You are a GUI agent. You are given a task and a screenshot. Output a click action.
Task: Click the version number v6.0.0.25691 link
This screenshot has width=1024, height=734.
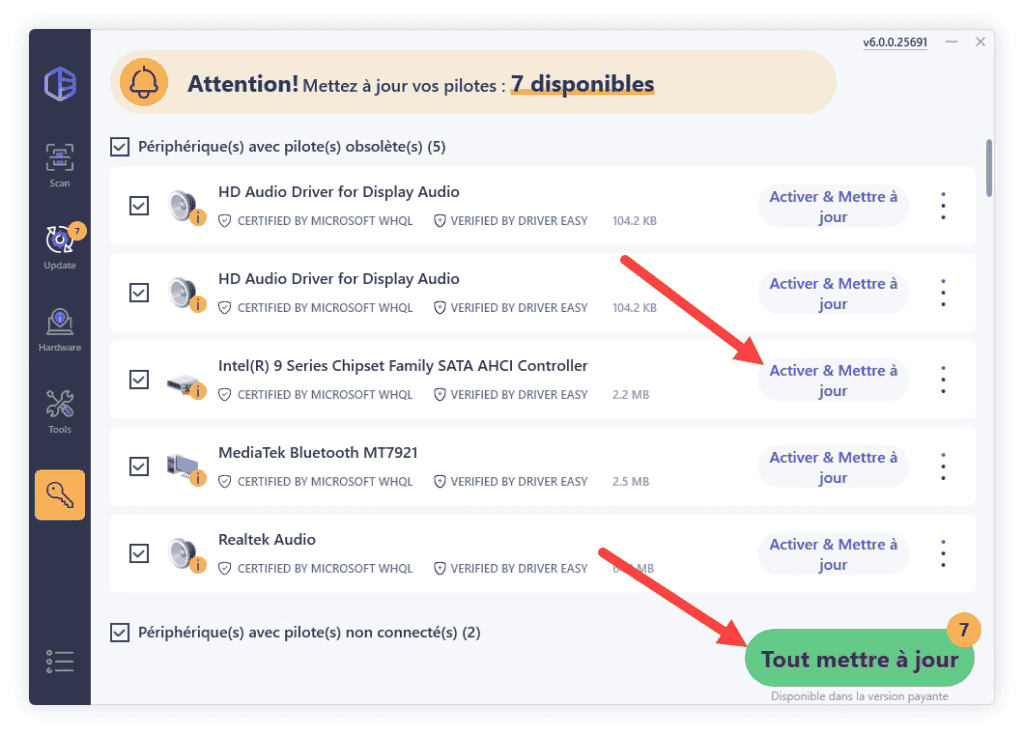895,42
